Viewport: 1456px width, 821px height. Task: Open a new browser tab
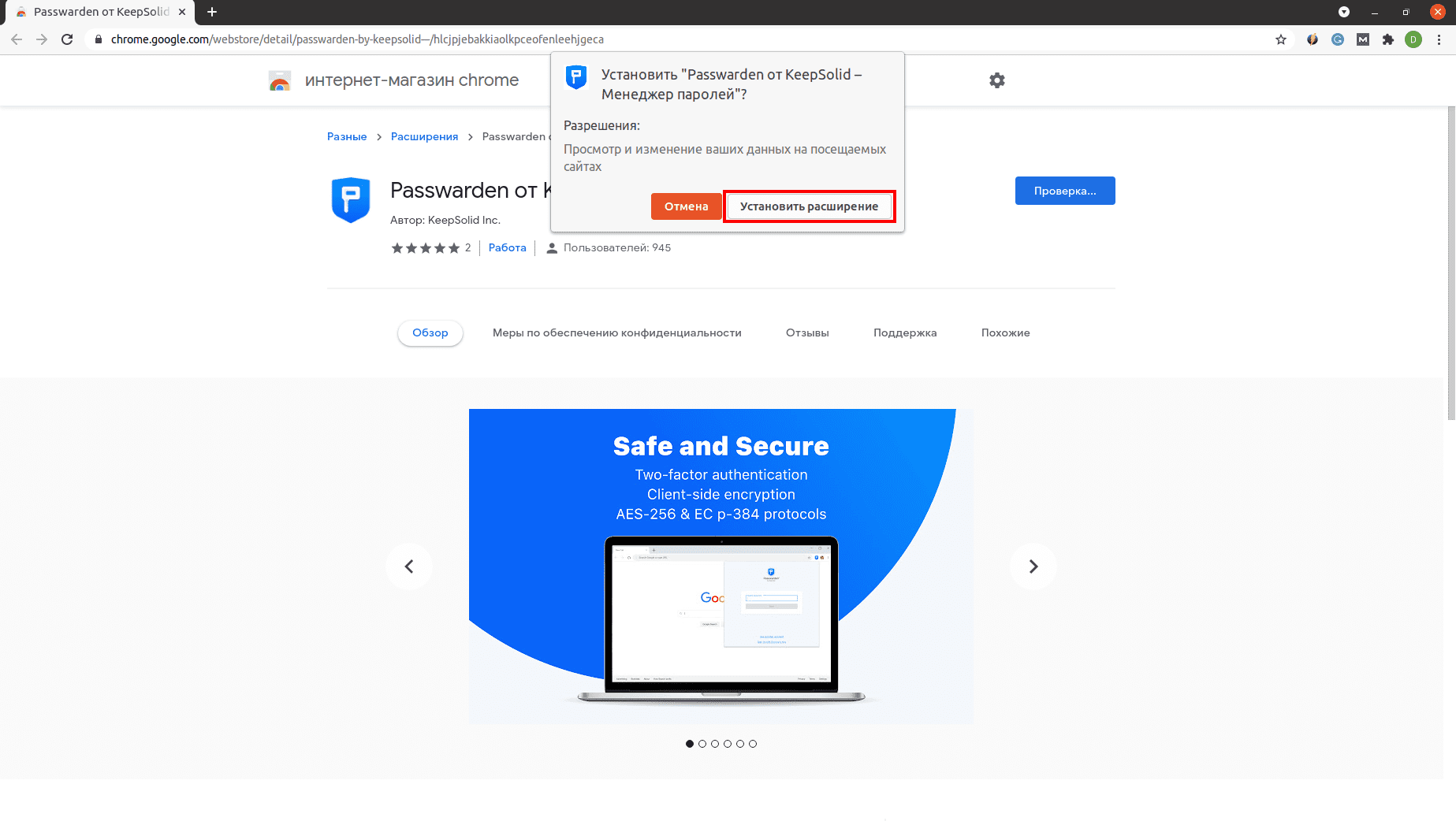(x=212, y=12)
